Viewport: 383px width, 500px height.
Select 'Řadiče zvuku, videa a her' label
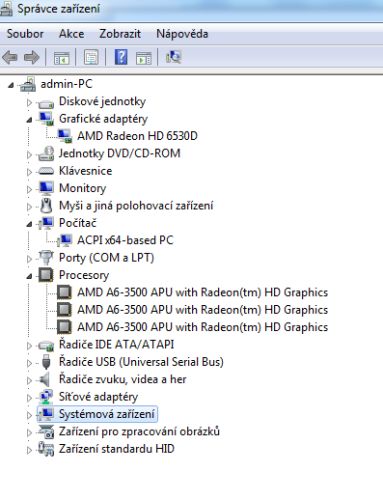point(122,379)
